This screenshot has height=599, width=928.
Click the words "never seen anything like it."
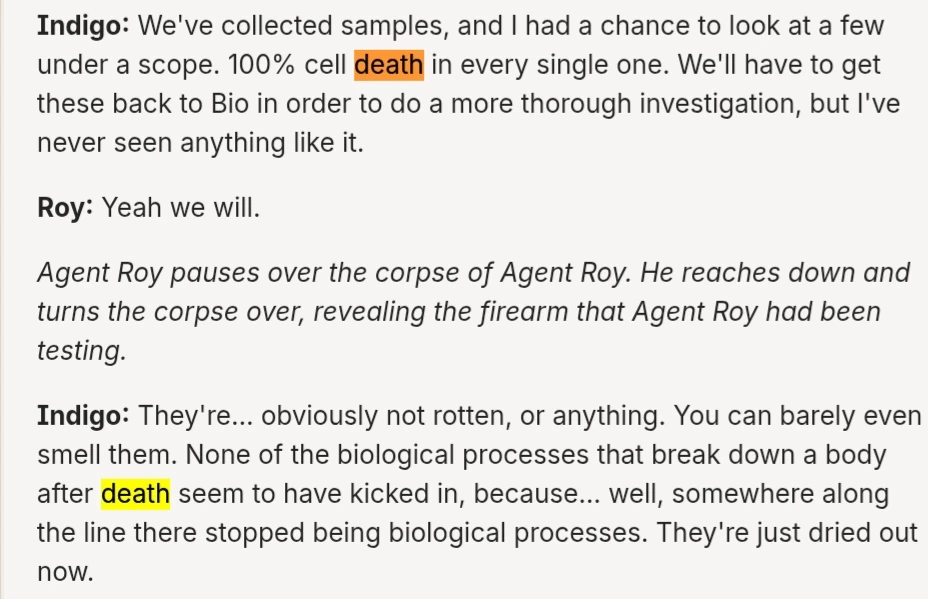[201, 143]
